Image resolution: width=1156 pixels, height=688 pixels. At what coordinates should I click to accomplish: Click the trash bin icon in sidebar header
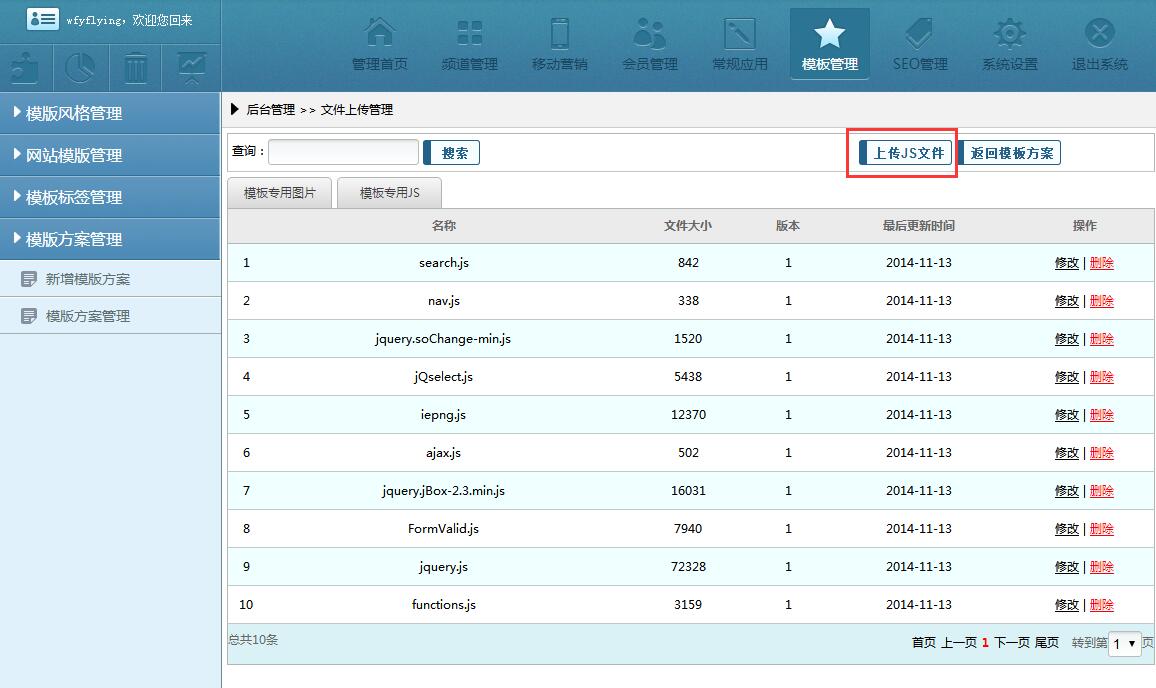[136, 68]
